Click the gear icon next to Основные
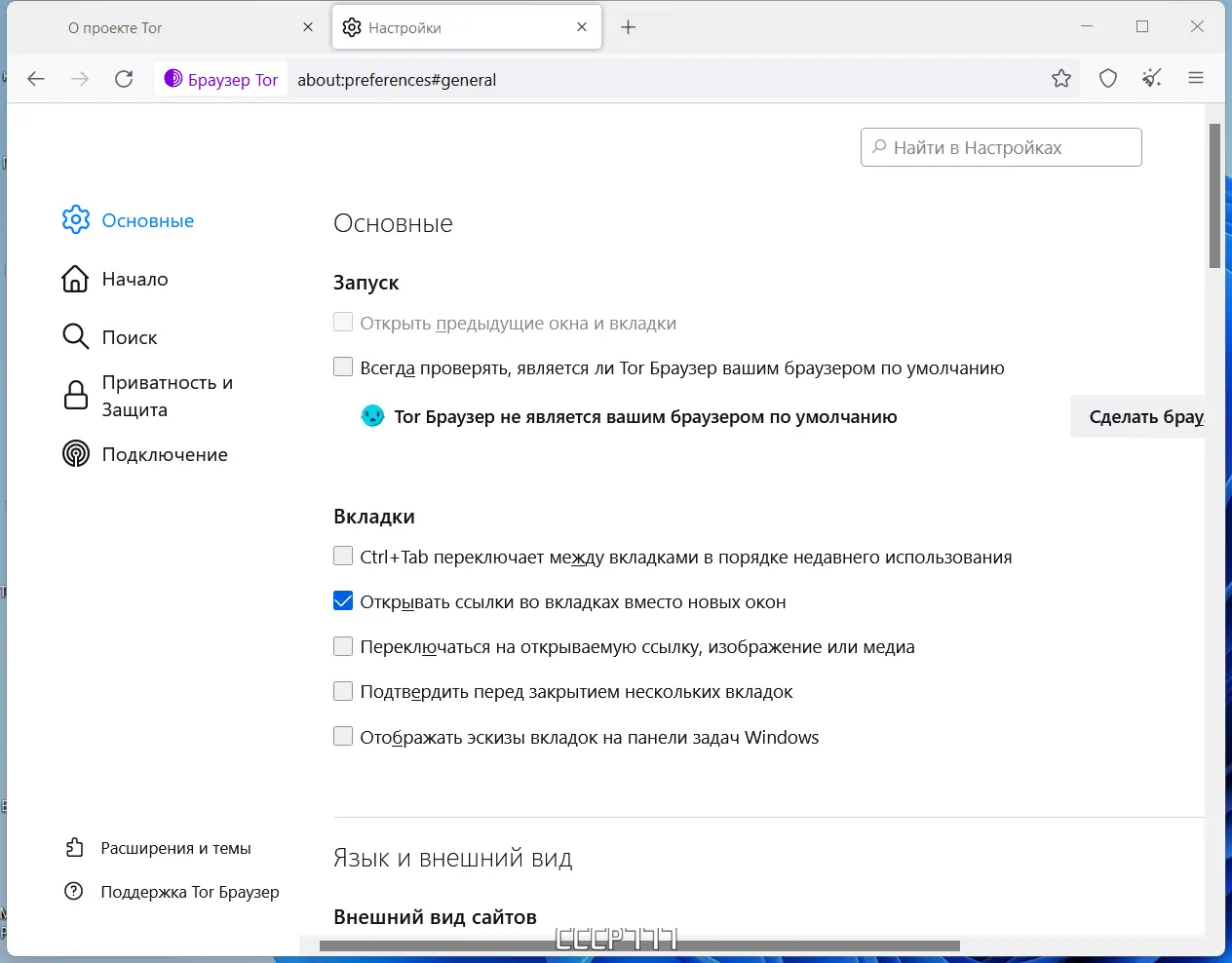The image size is (1232, 963). [76, 220]
